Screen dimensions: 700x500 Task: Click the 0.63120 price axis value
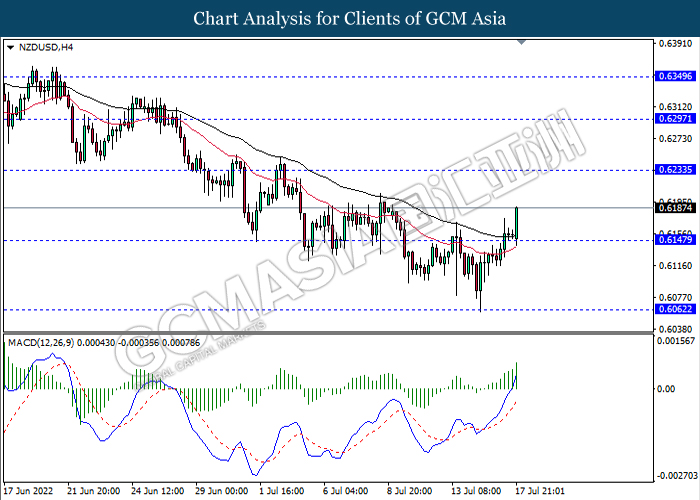pyautogui.click(x=675, y=107)
